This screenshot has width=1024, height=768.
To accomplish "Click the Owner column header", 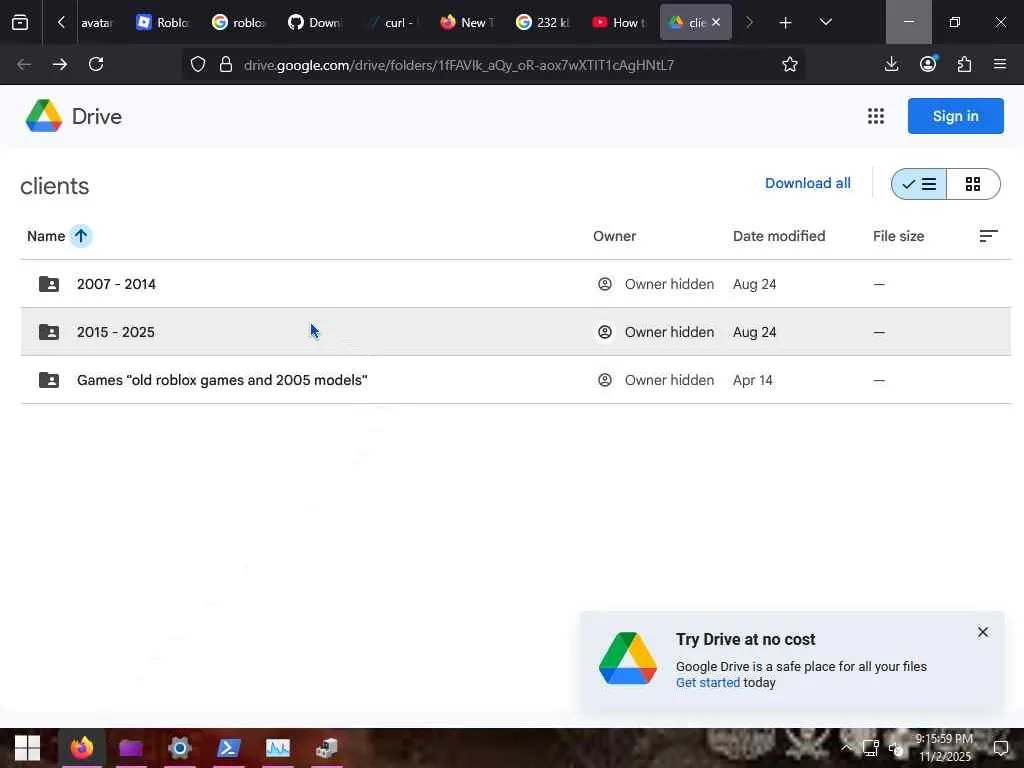I will pyautogui.click(x=615, y=236).
